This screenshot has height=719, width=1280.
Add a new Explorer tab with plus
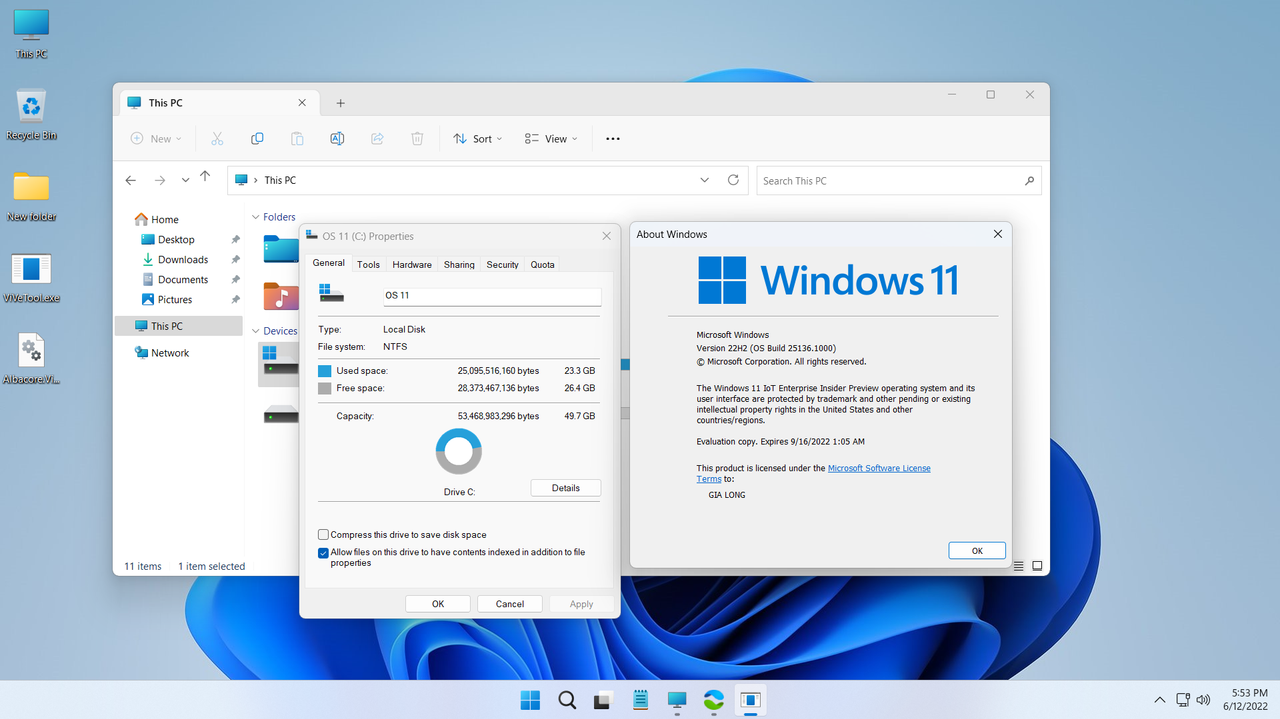[x=340, y=103]
